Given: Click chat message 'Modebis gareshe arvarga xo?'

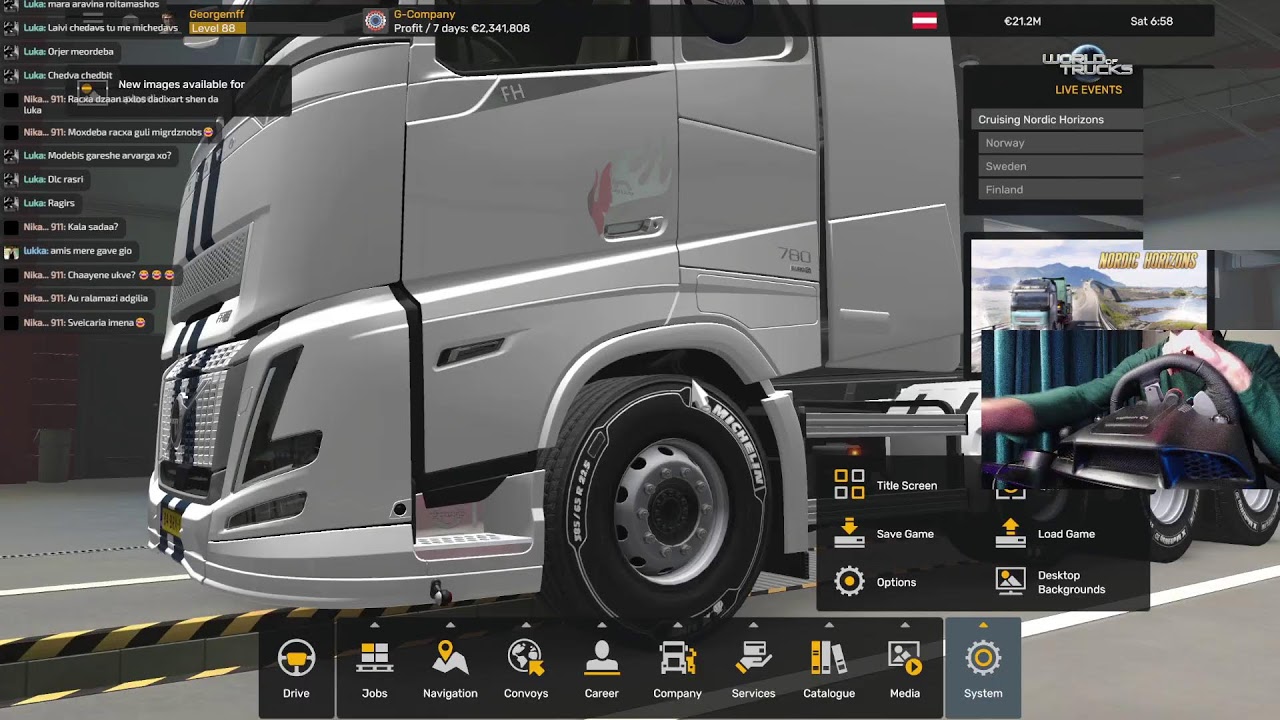Looking at the screenshot, I should tap(109, 156).
